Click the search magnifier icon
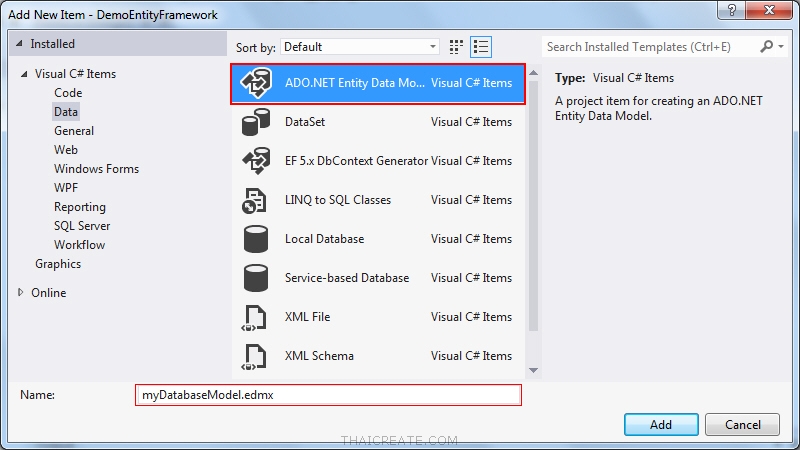This screenshot has height=450, width=800. (766, 46)
